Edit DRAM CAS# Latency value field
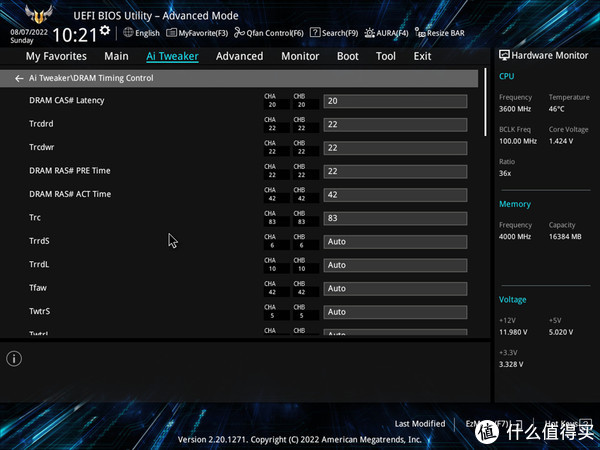The image size is (600, 450). pyautogui.click(x=395, y=101)
